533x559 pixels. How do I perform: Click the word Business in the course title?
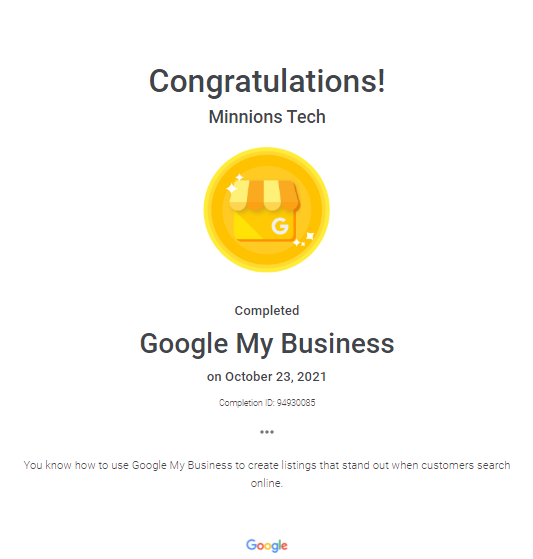click(x=338, y=344)
